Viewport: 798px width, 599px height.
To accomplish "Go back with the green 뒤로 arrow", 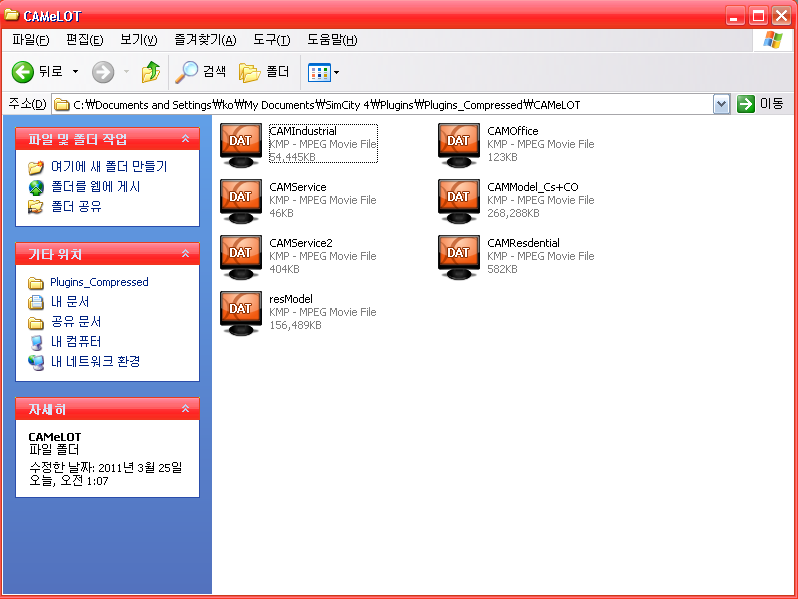I will (23, 72).
